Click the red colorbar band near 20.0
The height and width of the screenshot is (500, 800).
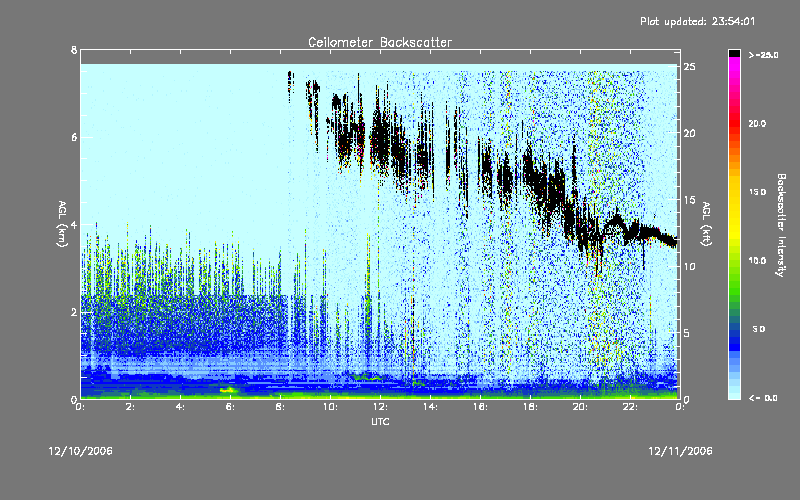[734, 123]
